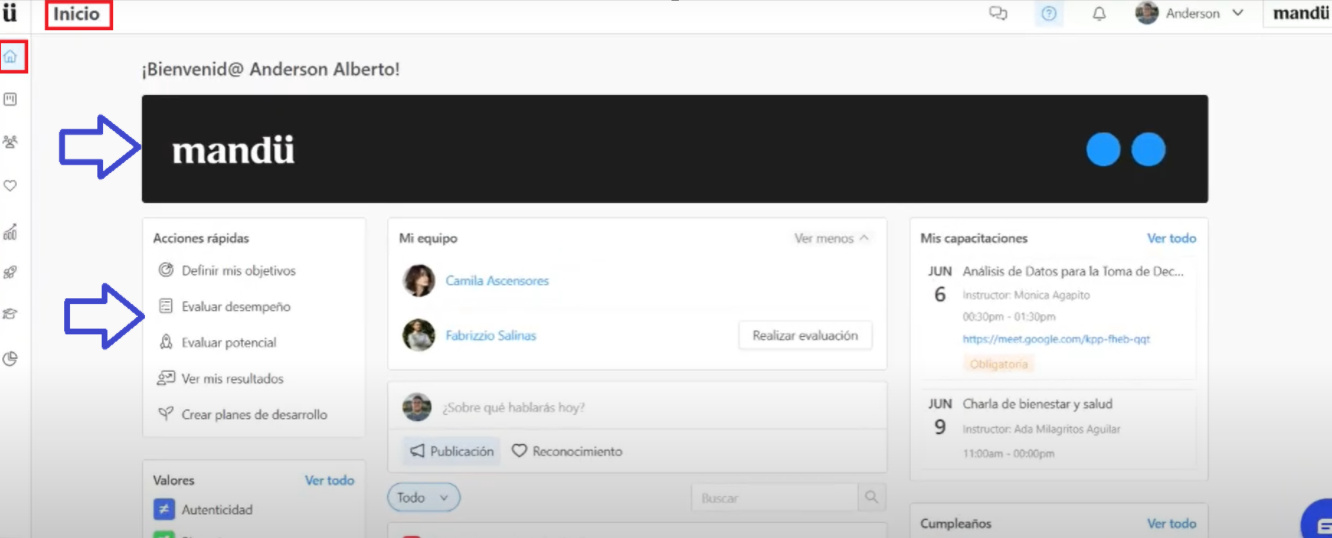Click the checklist icon beside Evaluar desempeño
The height and width of the screenshot is (538, 1332).
coord(166,306)
